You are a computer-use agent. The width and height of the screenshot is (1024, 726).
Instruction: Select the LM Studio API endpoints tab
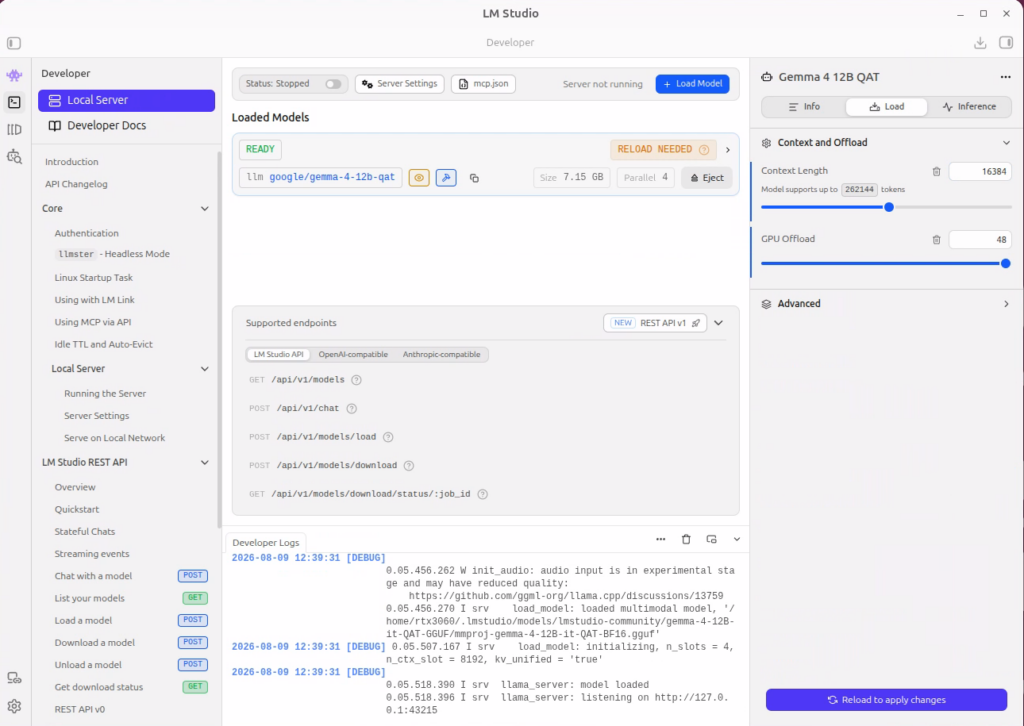278,355
